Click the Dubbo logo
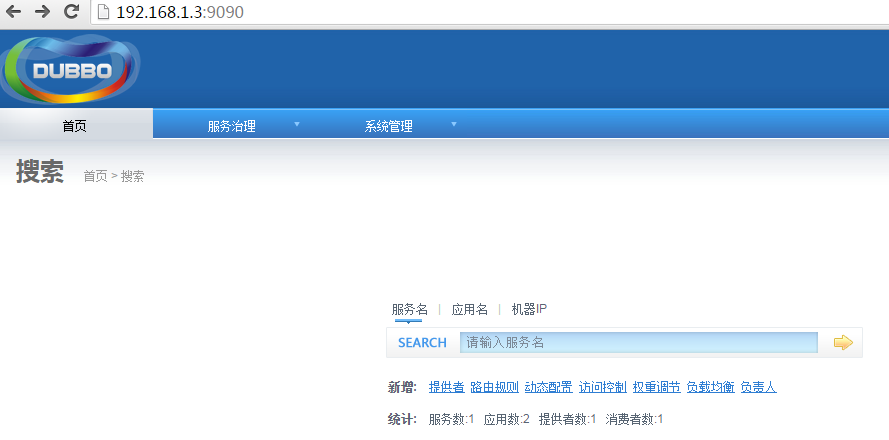Screen dimensions: 889x440 click(x=70, y=70)
